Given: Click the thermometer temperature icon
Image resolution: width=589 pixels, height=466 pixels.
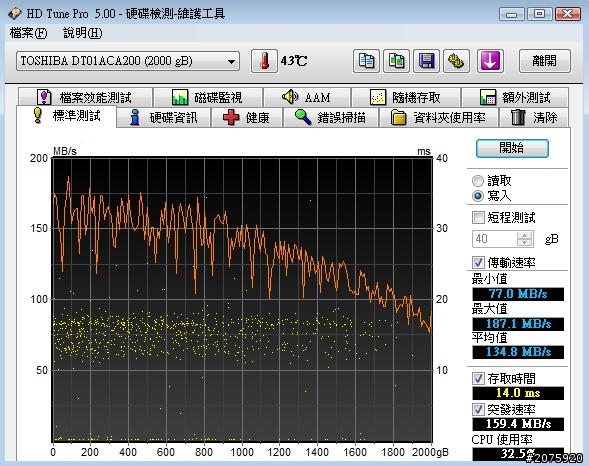Looking at the screenshot, I should (264, 61).
